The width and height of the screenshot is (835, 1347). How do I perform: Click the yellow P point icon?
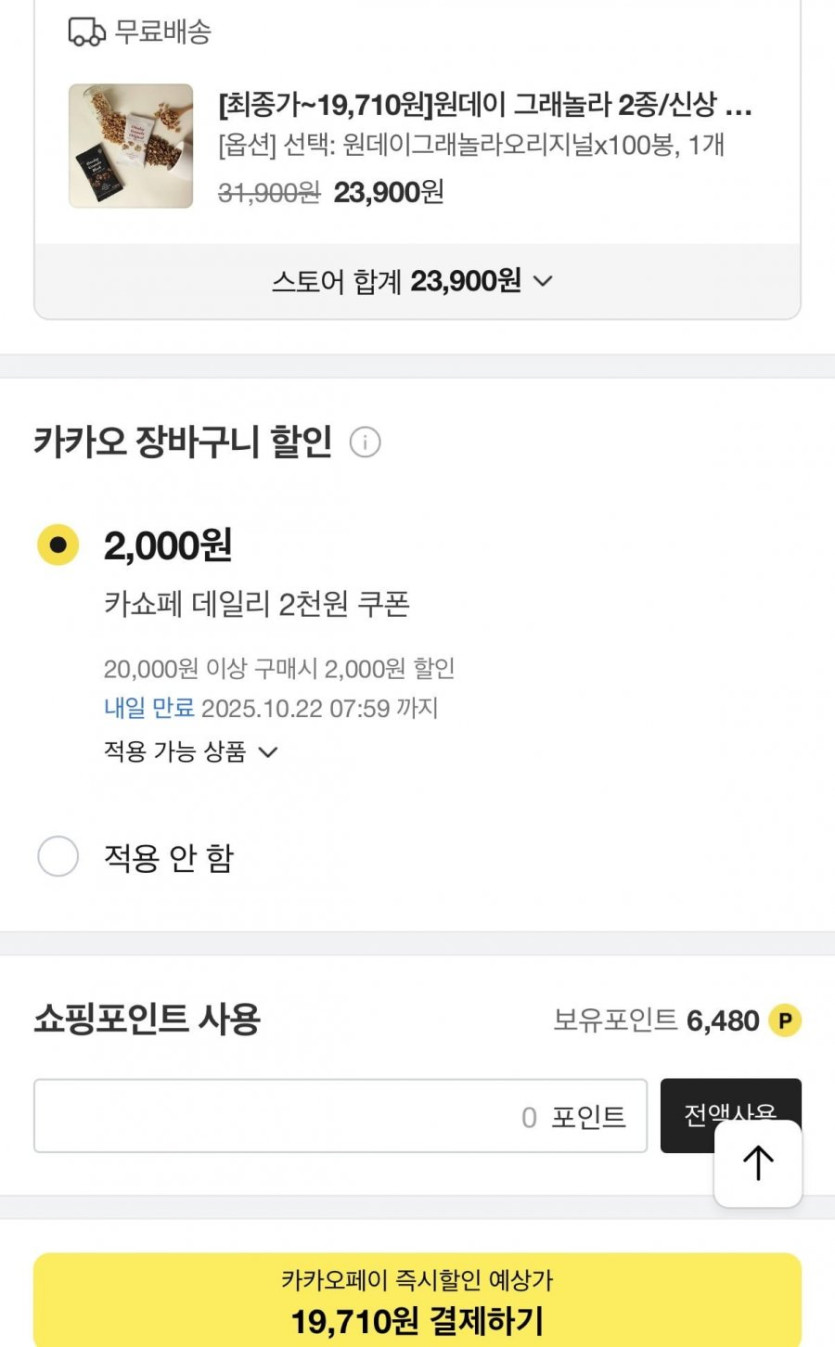(785, 1021)
